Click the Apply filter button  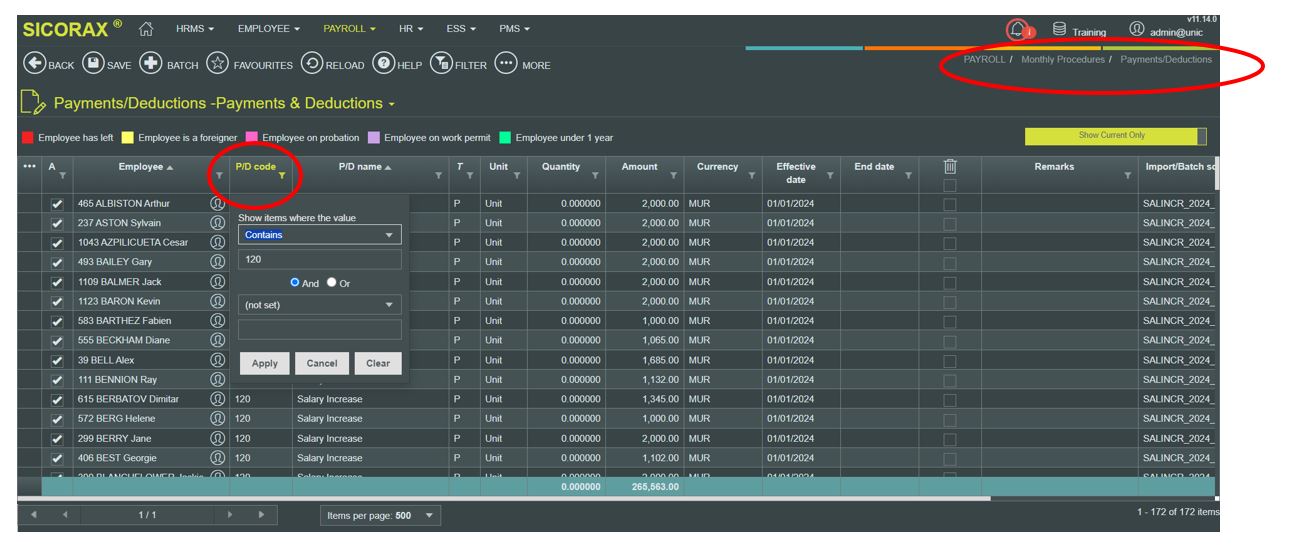tap(265, 364)
